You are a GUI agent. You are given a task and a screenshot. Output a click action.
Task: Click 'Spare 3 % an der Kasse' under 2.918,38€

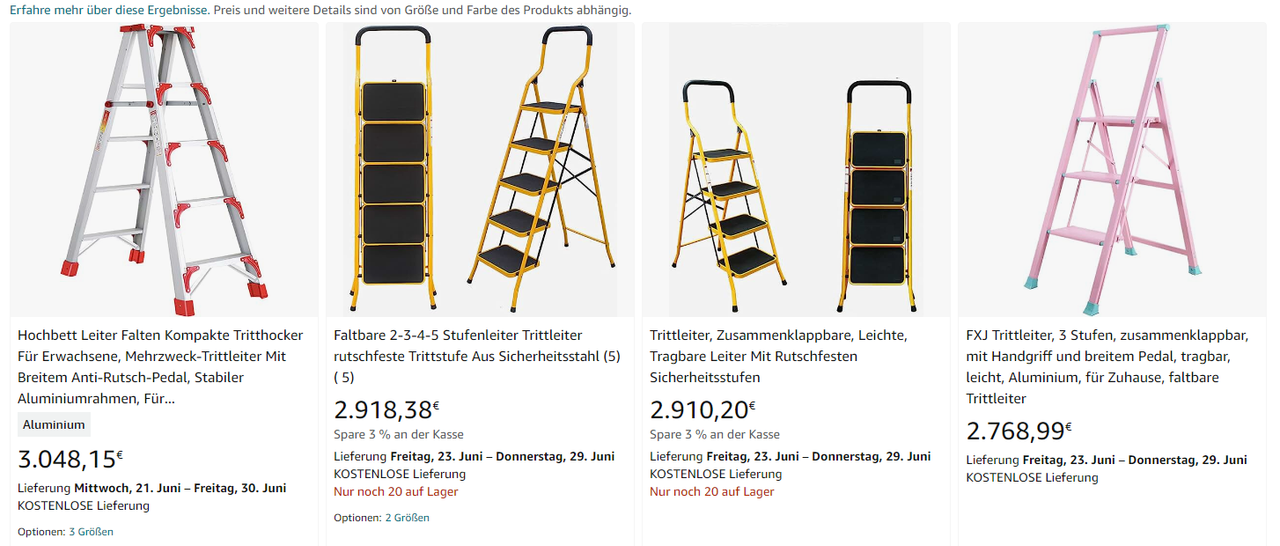click(x=398, y=435)
